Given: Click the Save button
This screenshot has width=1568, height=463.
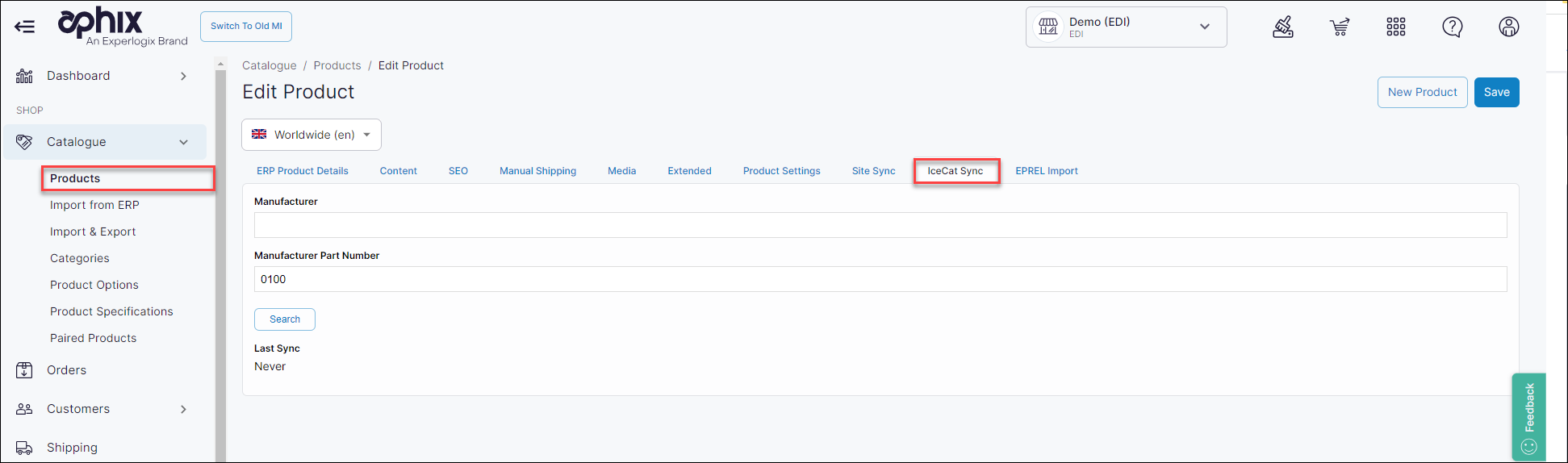Looking at the screenshot, I should [x=1496, y=92].
